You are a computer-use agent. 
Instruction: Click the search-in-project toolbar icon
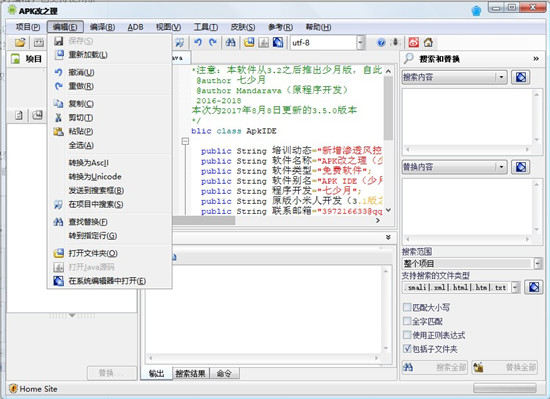click(180, 43)
